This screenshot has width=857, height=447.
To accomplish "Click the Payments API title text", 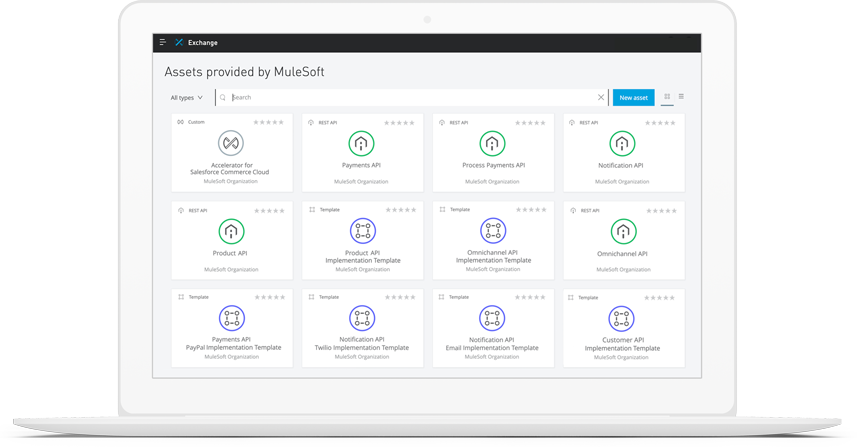I will [x=361, y=165].
